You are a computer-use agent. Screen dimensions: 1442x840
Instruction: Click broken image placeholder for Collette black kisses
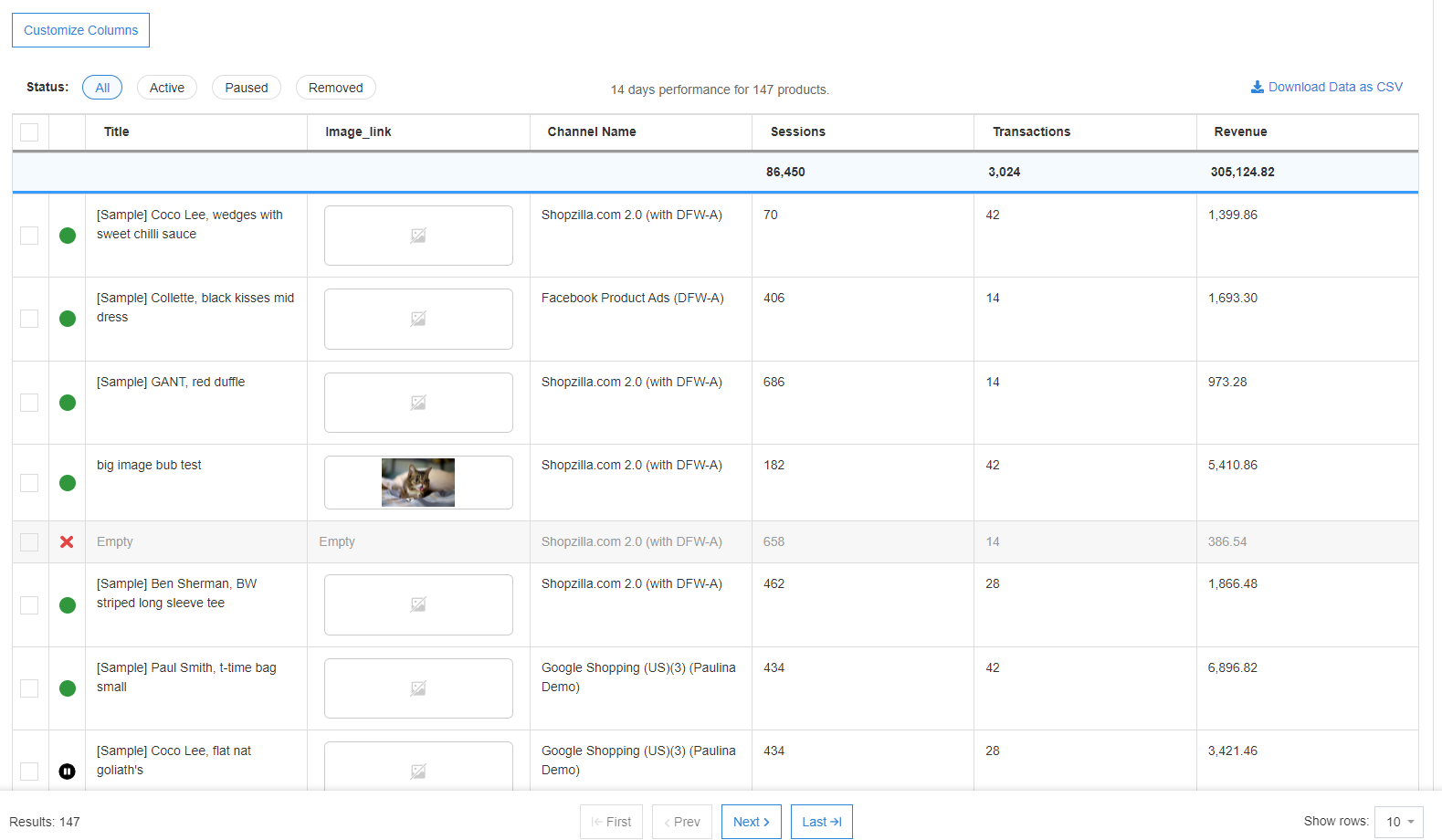tap(418, 319)
